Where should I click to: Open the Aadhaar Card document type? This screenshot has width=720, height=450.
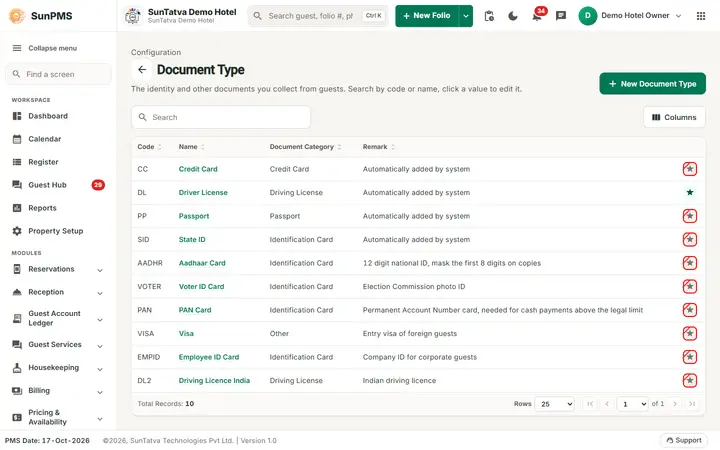202,263
